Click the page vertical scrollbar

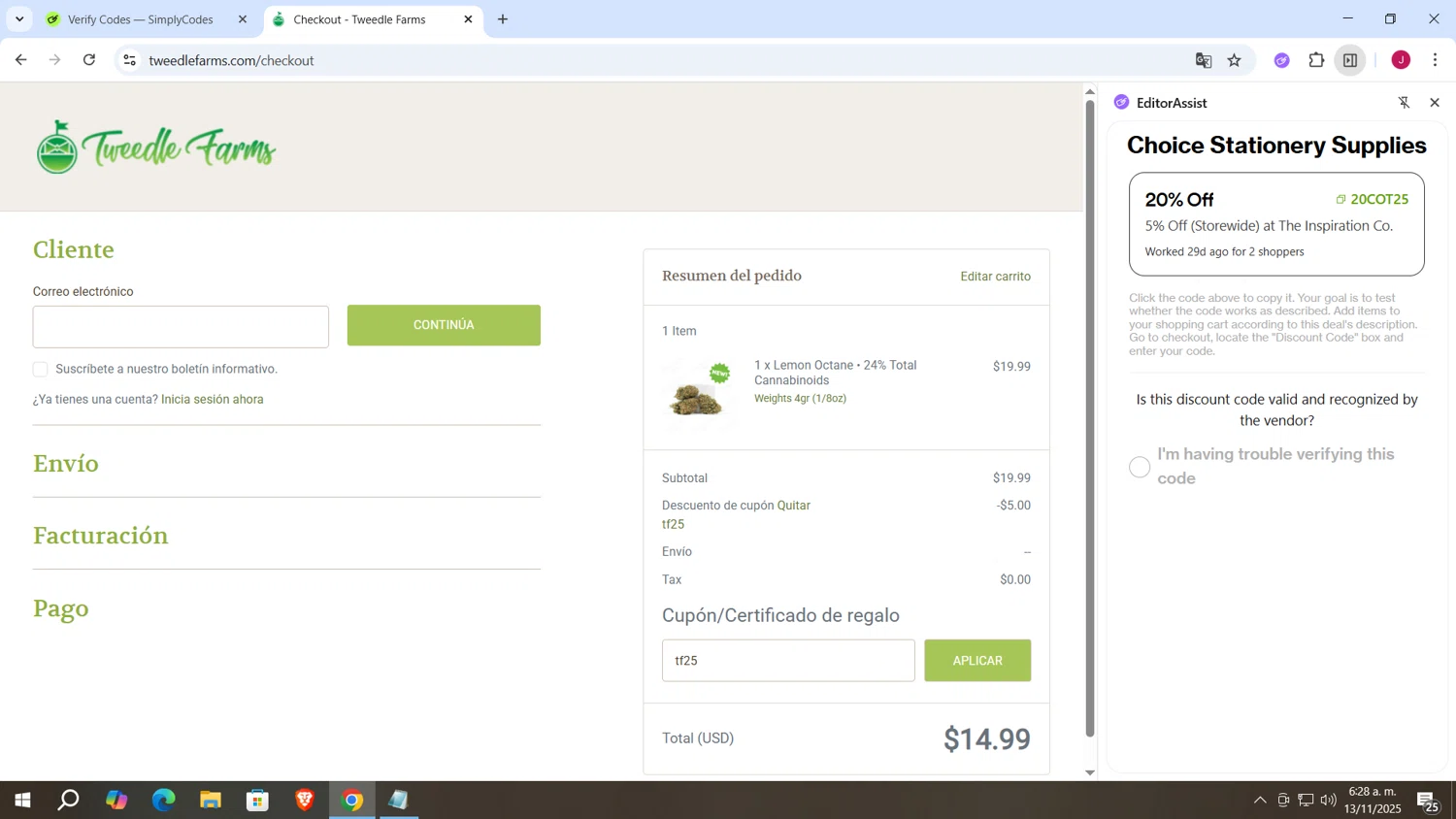1090,417
